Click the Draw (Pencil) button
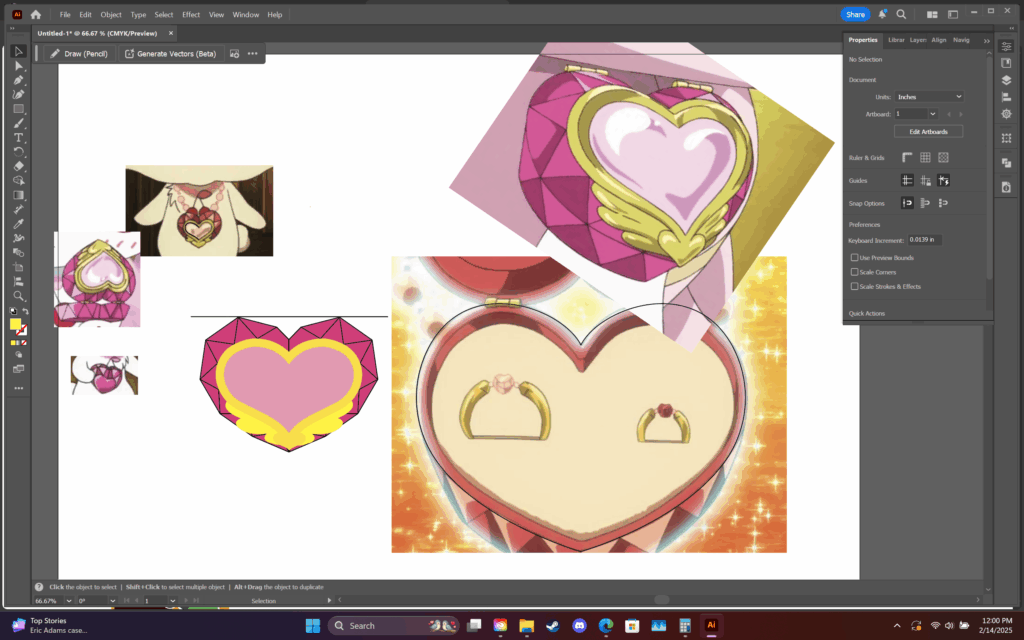The height and width of the screenshot is (640, 1024). (x=79, y=54)
